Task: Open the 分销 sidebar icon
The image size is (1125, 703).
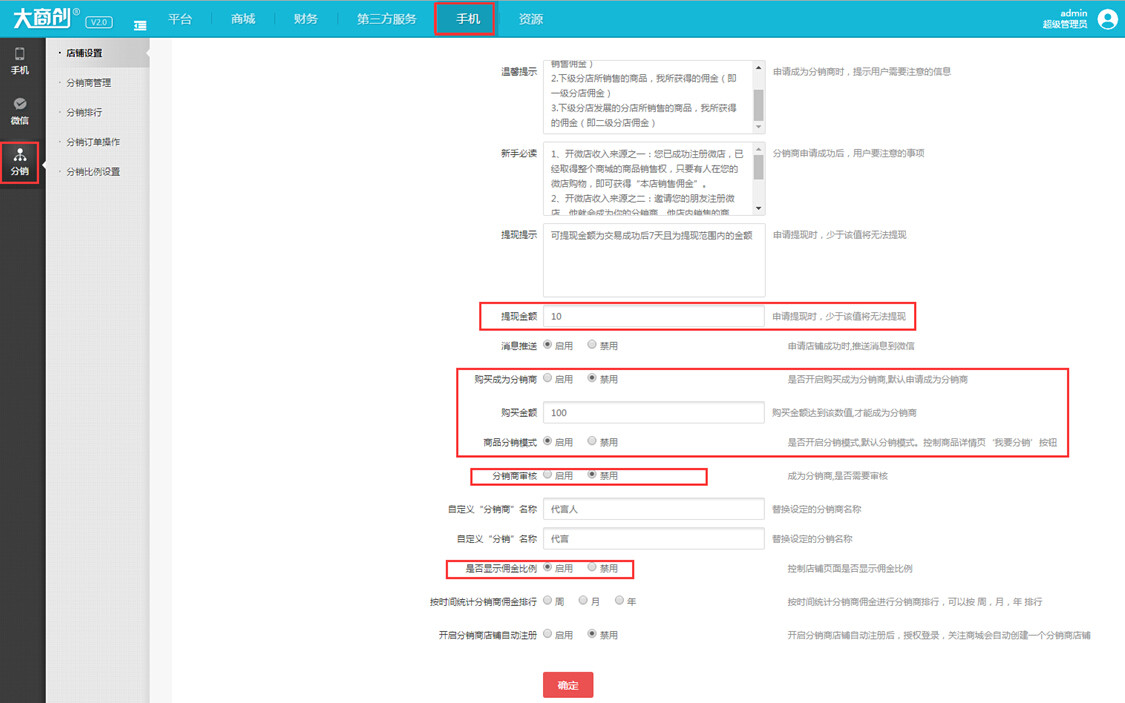Action: (20, 162)
